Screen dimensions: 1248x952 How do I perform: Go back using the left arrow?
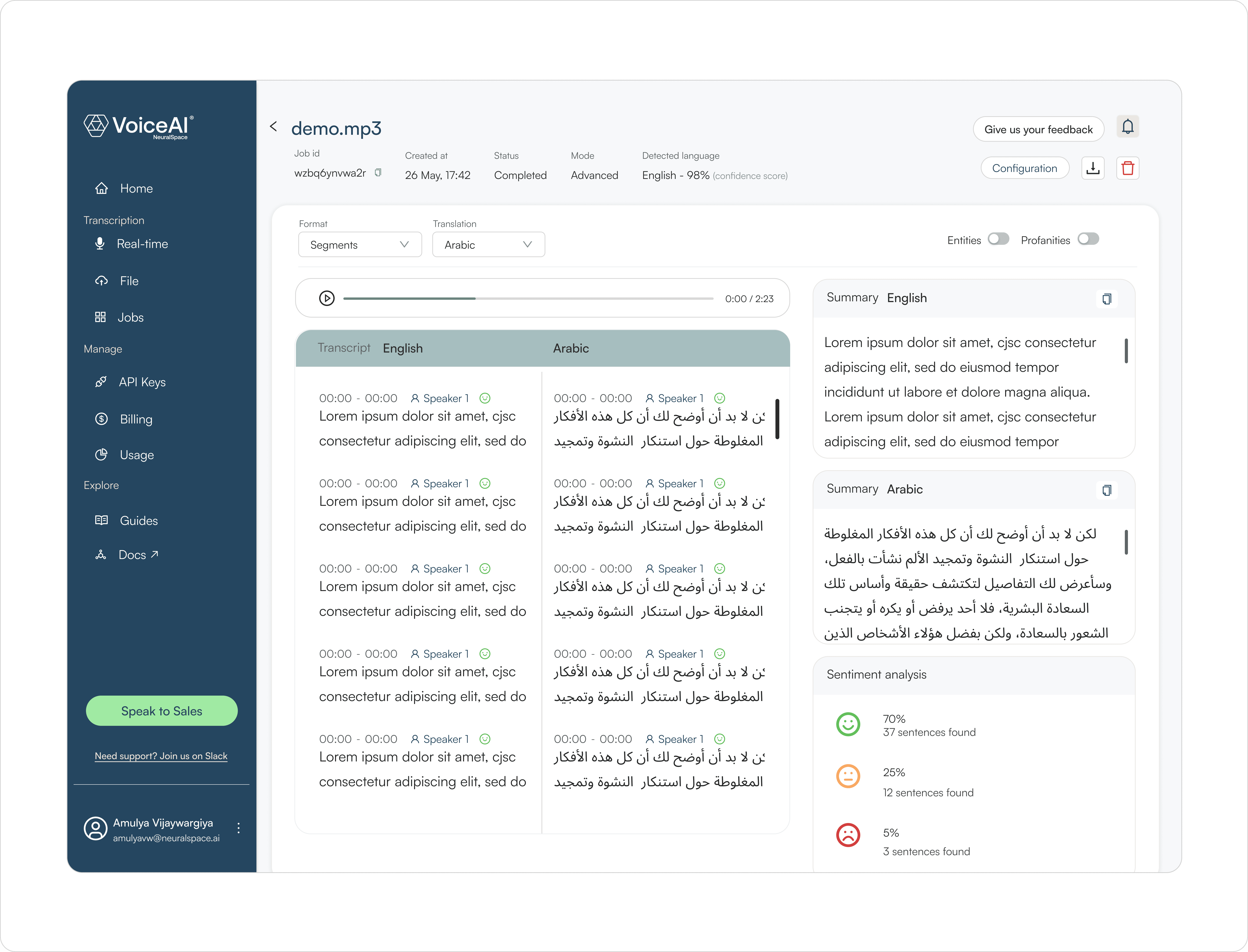click(274, 126)
